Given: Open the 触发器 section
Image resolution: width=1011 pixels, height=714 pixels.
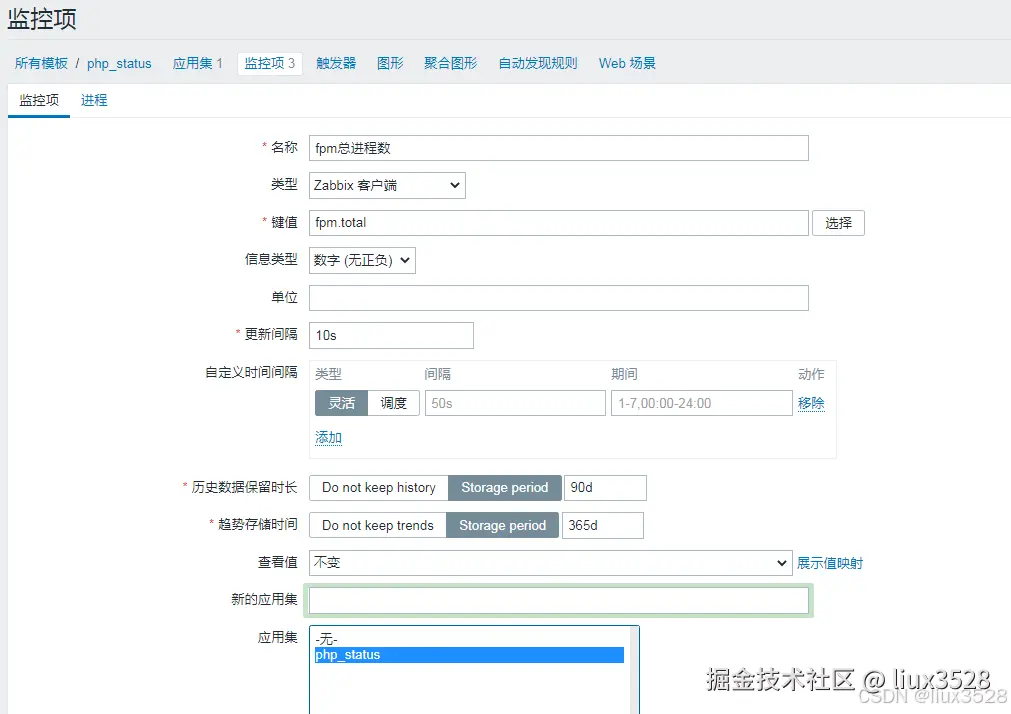Looking at the screenshot, I should (x=336, y=63).
